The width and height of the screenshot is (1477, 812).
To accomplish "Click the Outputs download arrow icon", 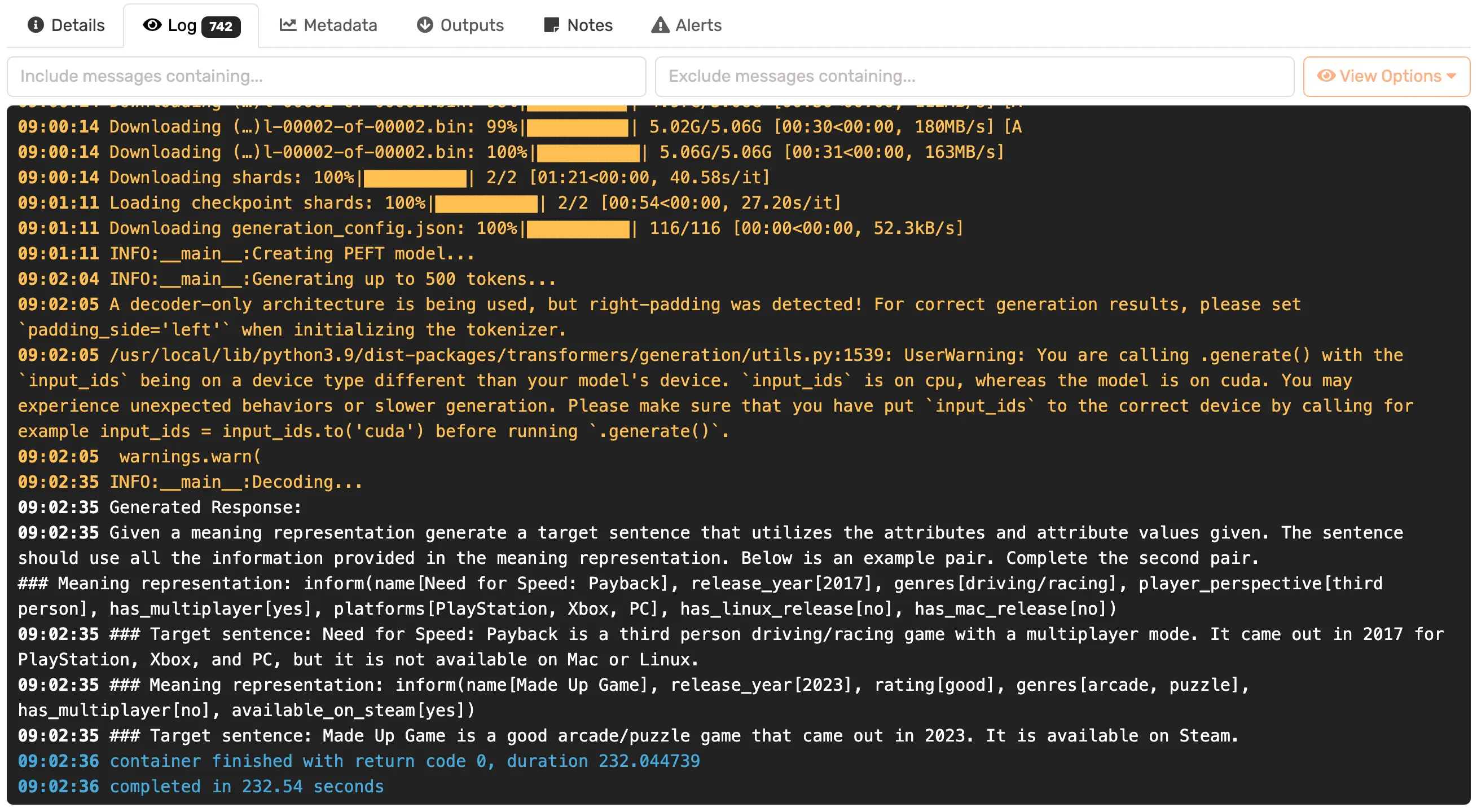I will (425, 25).
